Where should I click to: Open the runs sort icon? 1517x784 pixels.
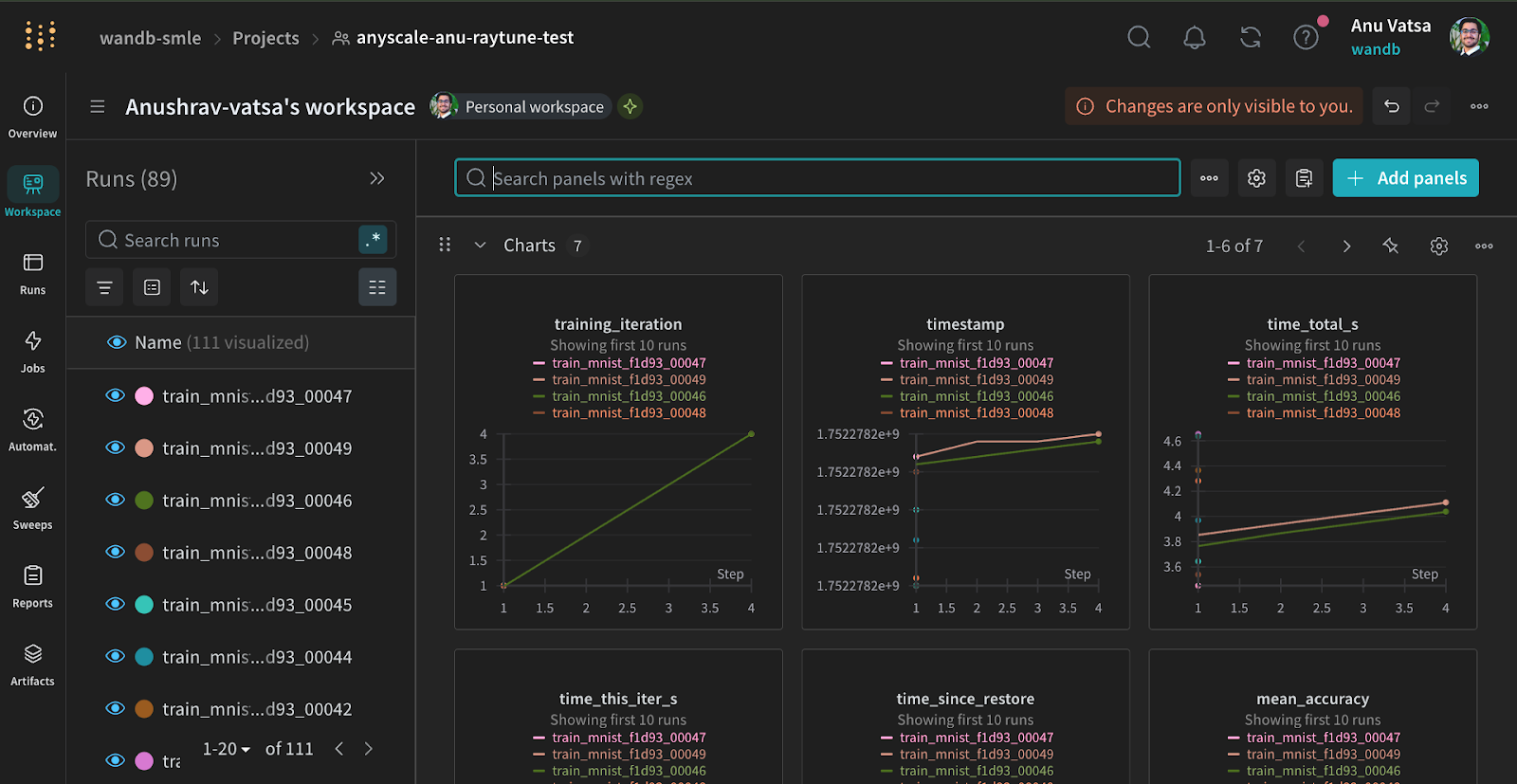tap(199, 287)
